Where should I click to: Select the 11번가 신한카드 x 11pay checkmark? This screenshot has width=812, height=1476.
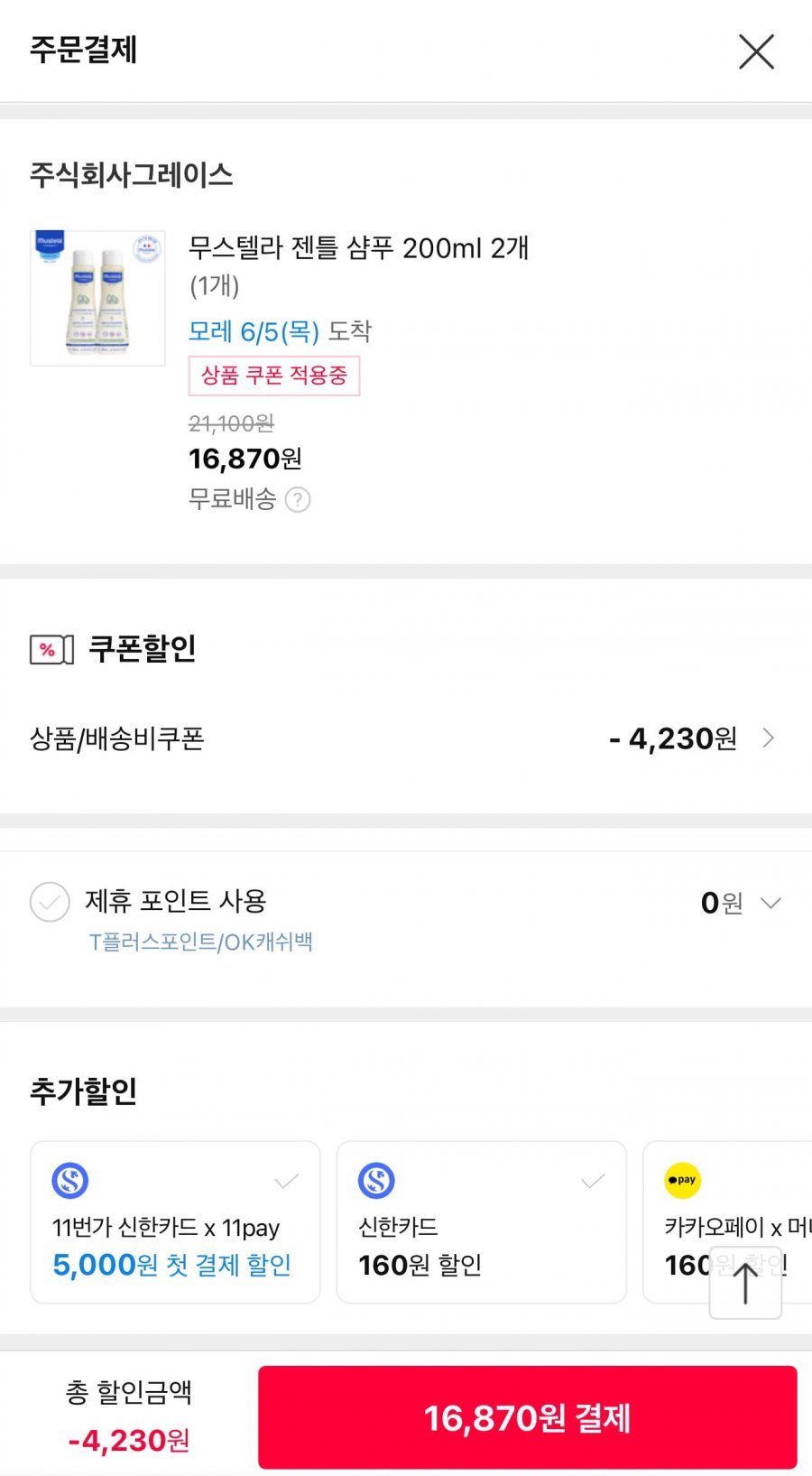(x=286, y=1181)
